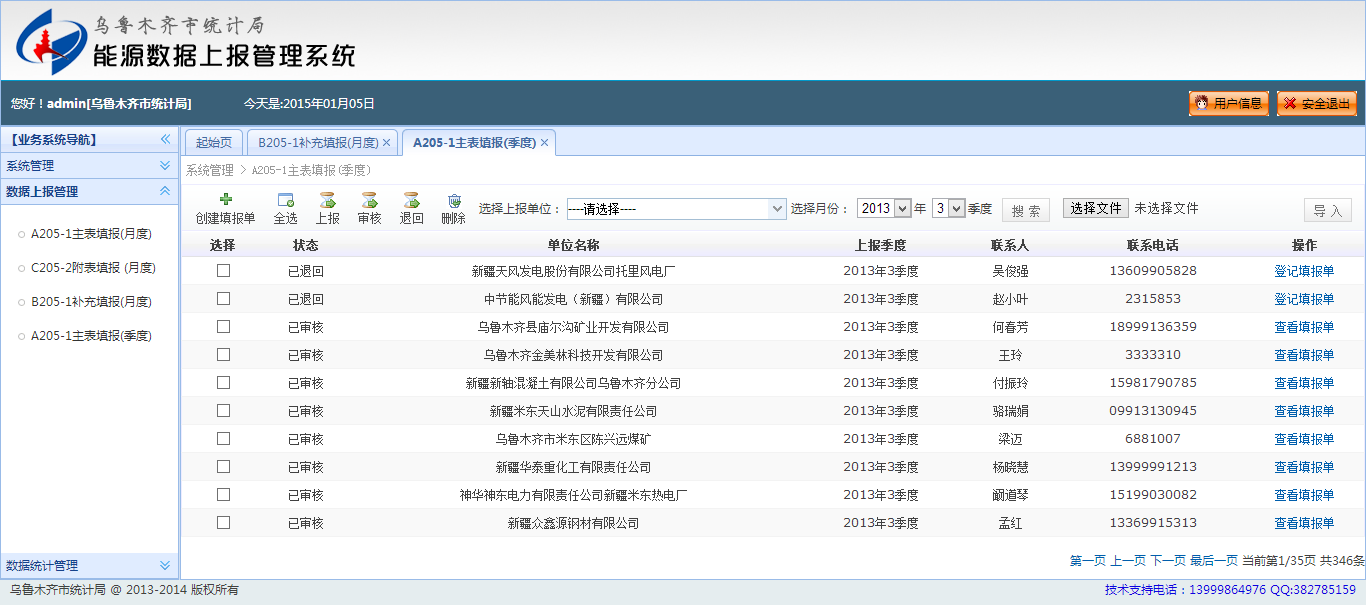Click the 系统管理 breadcrumb text
Image resolution: width=1366 pixels, height=605 pixels.
pos(210,171)
